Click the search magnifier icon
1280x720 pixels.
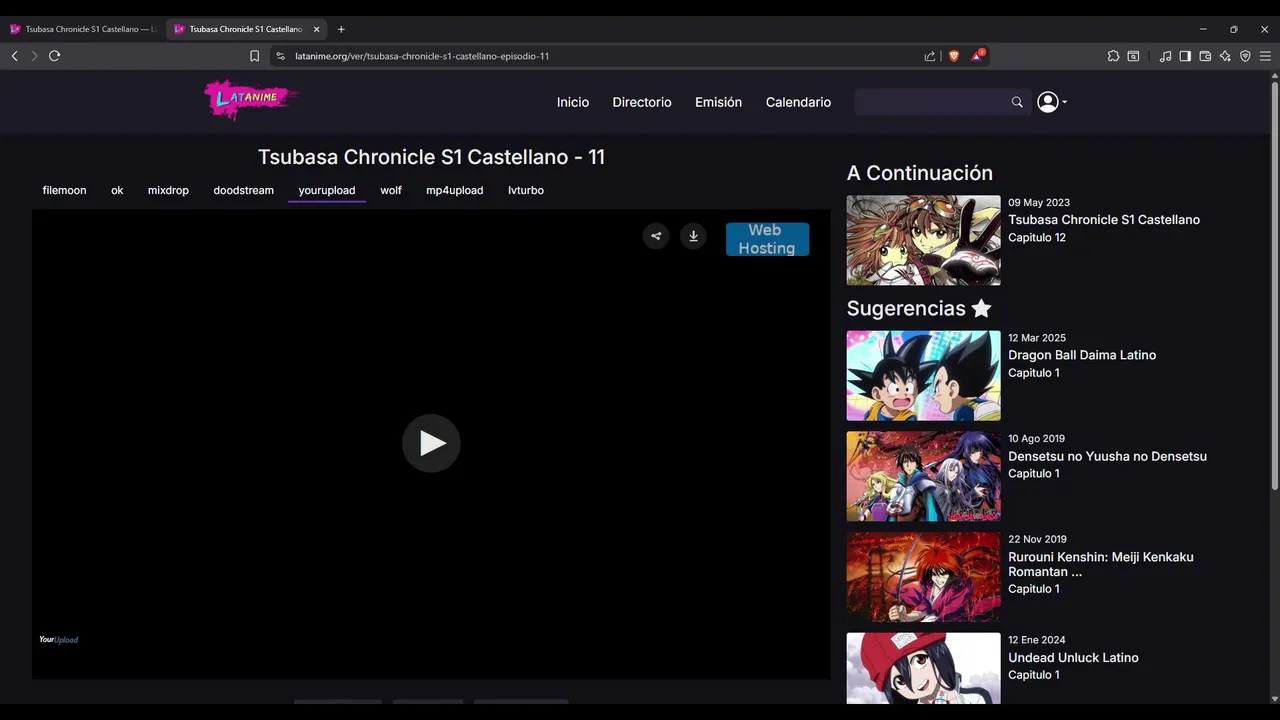click(1017, 102)
